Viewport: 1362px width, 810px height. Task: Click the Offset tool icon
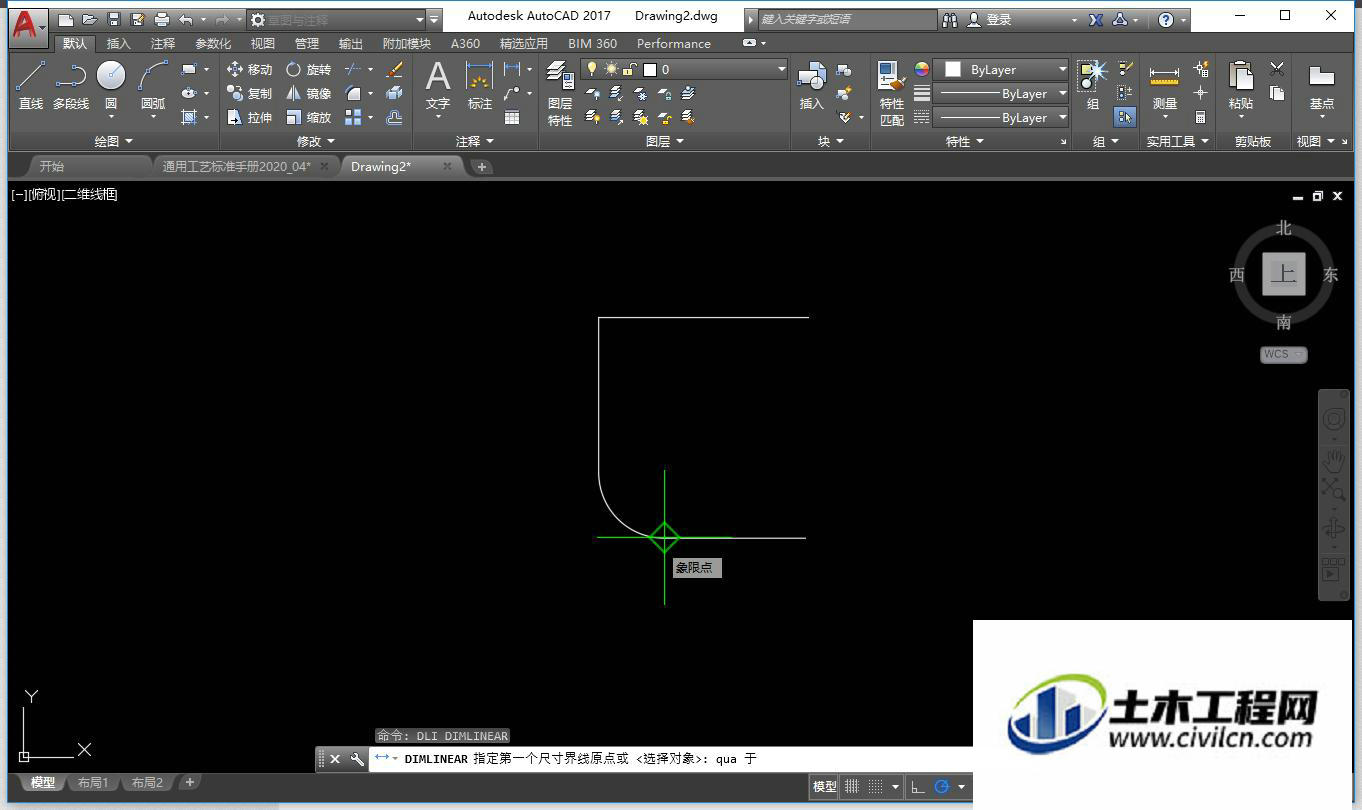[394, 117]
